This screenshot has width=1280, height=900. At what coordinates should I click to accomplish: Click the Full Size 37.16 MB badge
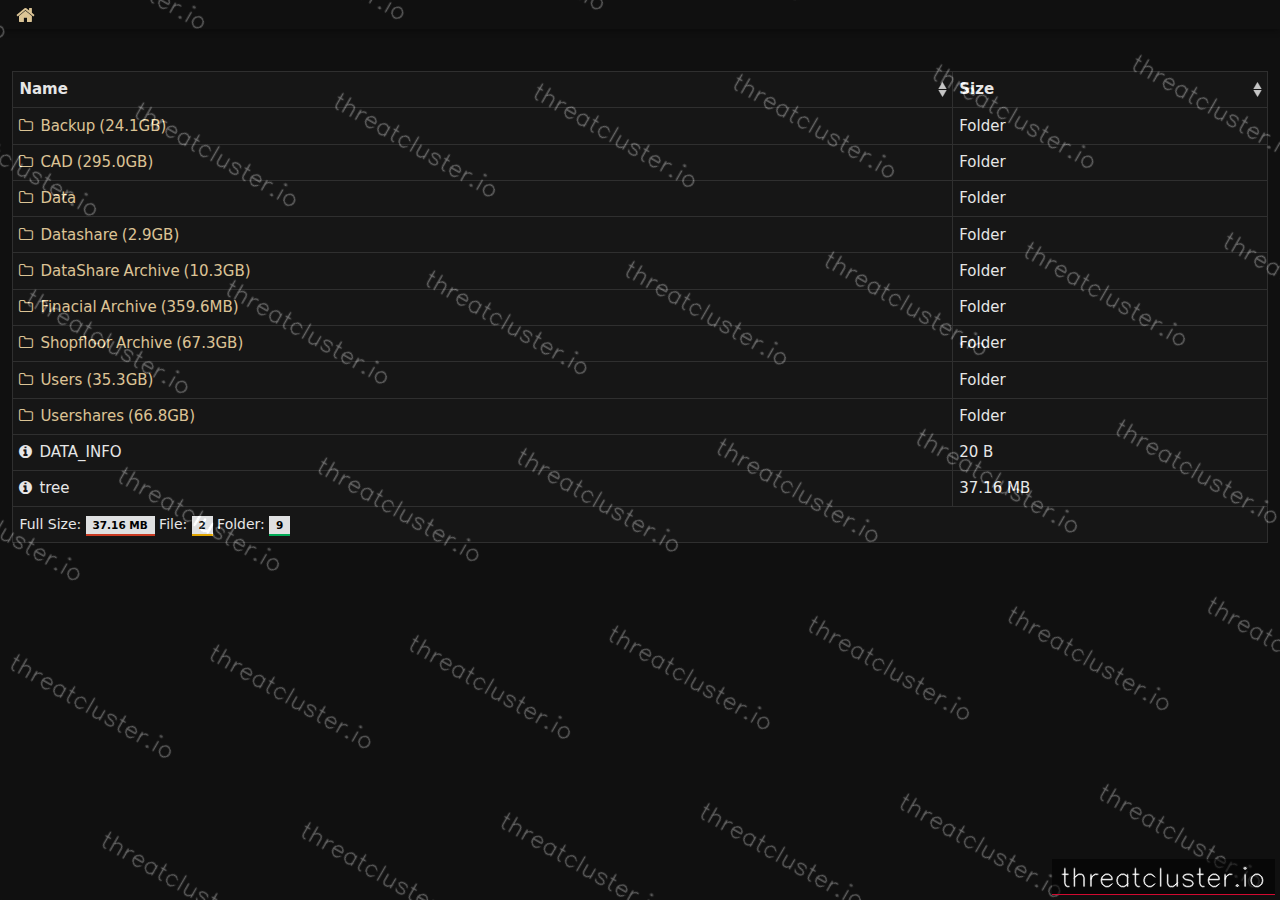coord(120,525)
